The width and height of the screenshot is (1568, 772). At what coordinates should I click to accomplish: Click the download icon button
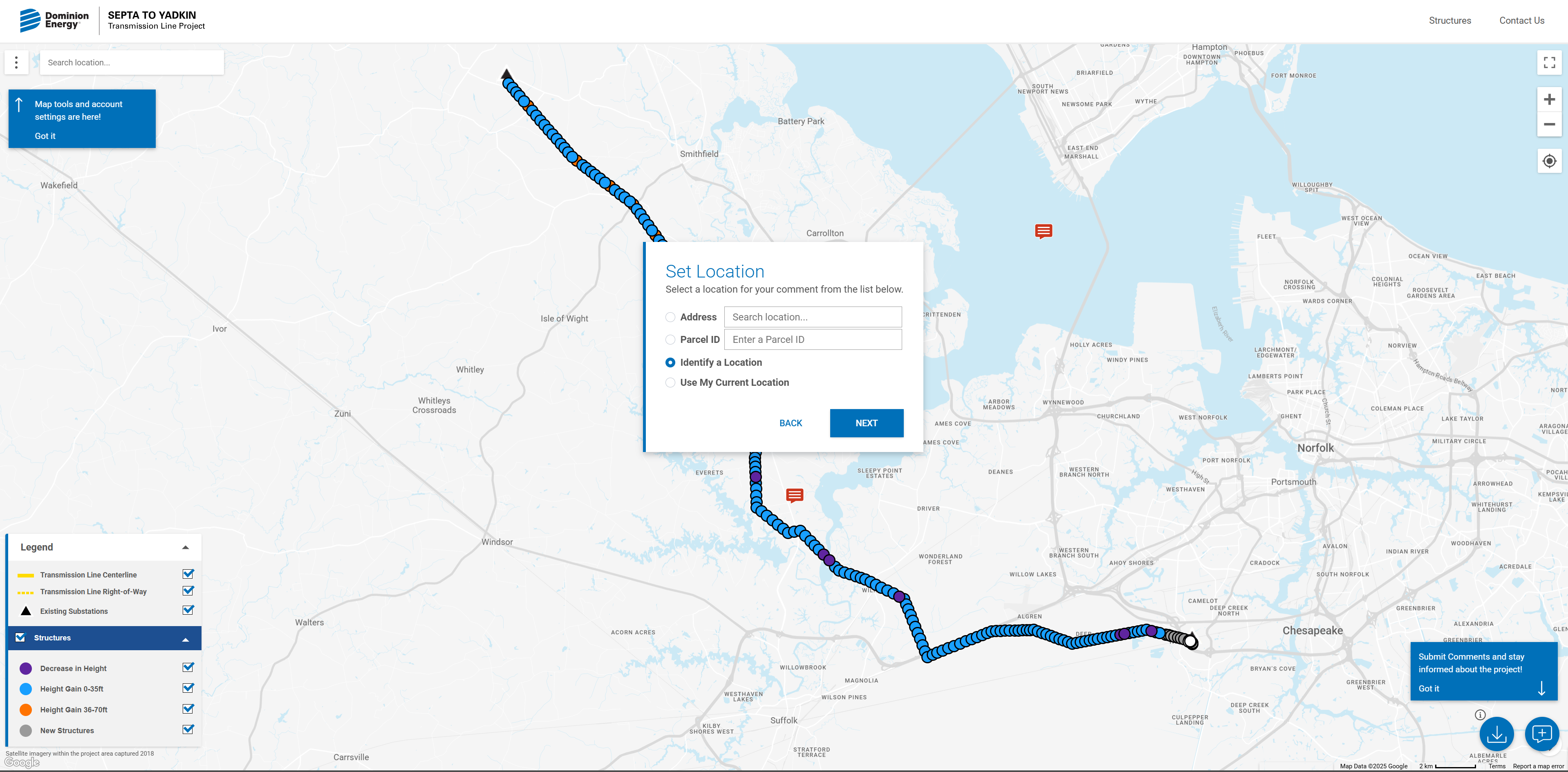tap(1496, 734)
